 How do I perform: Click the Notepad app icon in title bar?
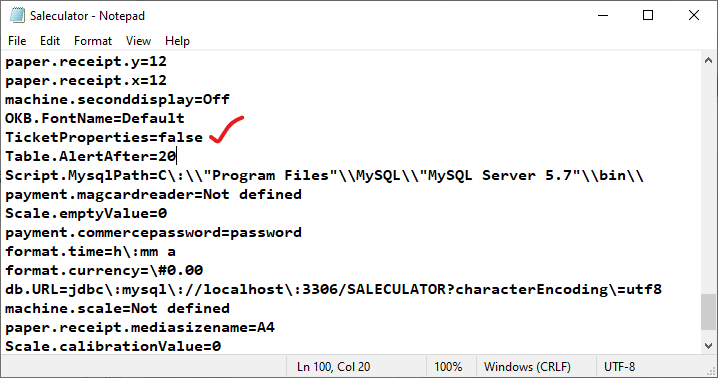point(17,15)
